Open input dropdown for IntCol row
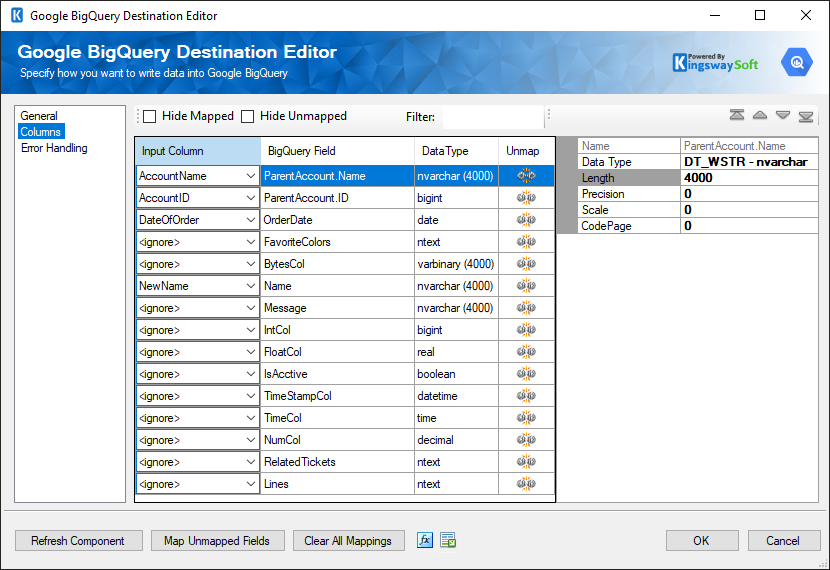Screen dimensions: 830x570 click(x=251, y=330)
